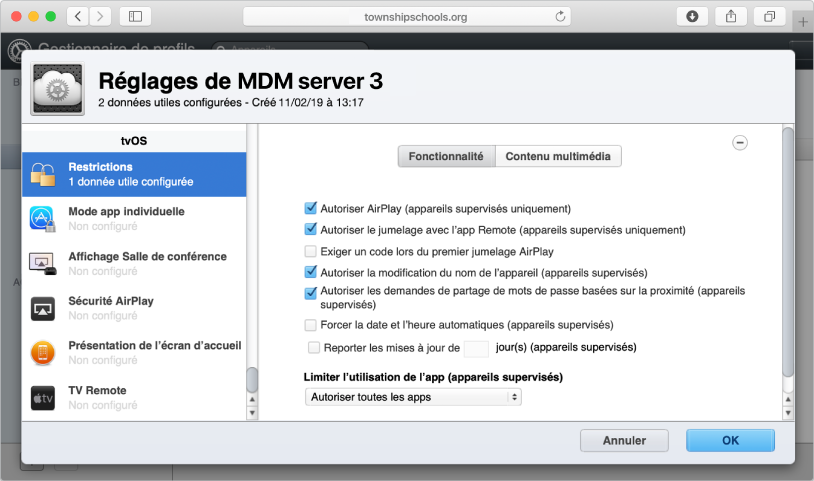Click the Présentation de l'écran d'accueil icon
The width and height of the screenshot is (814, 481).
coord(43,353)
